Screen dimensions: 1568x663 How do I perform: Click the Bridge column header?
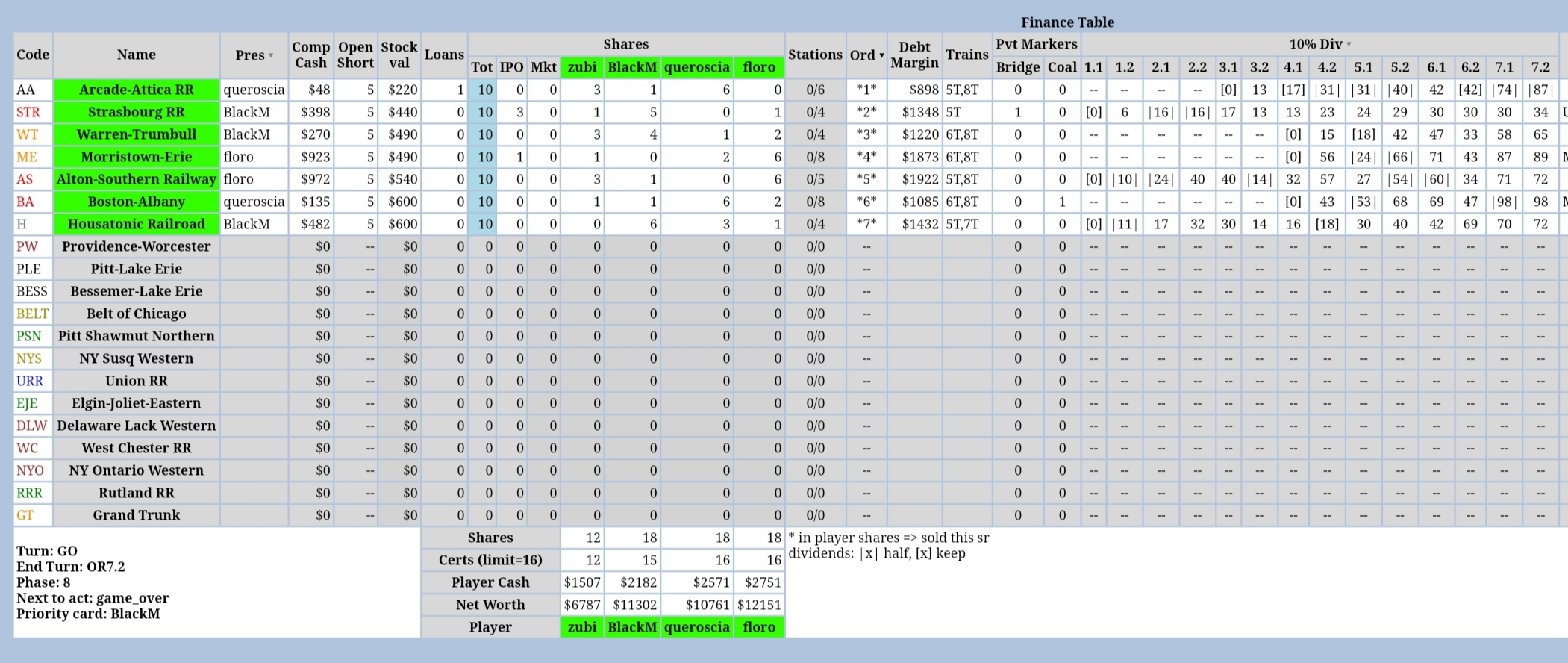coord(1018,67)
